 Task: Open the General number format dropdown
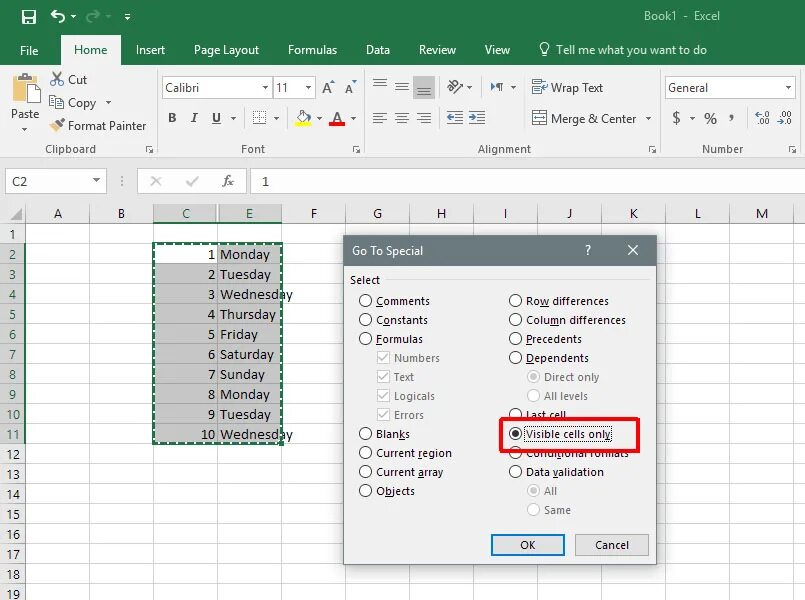788,88
